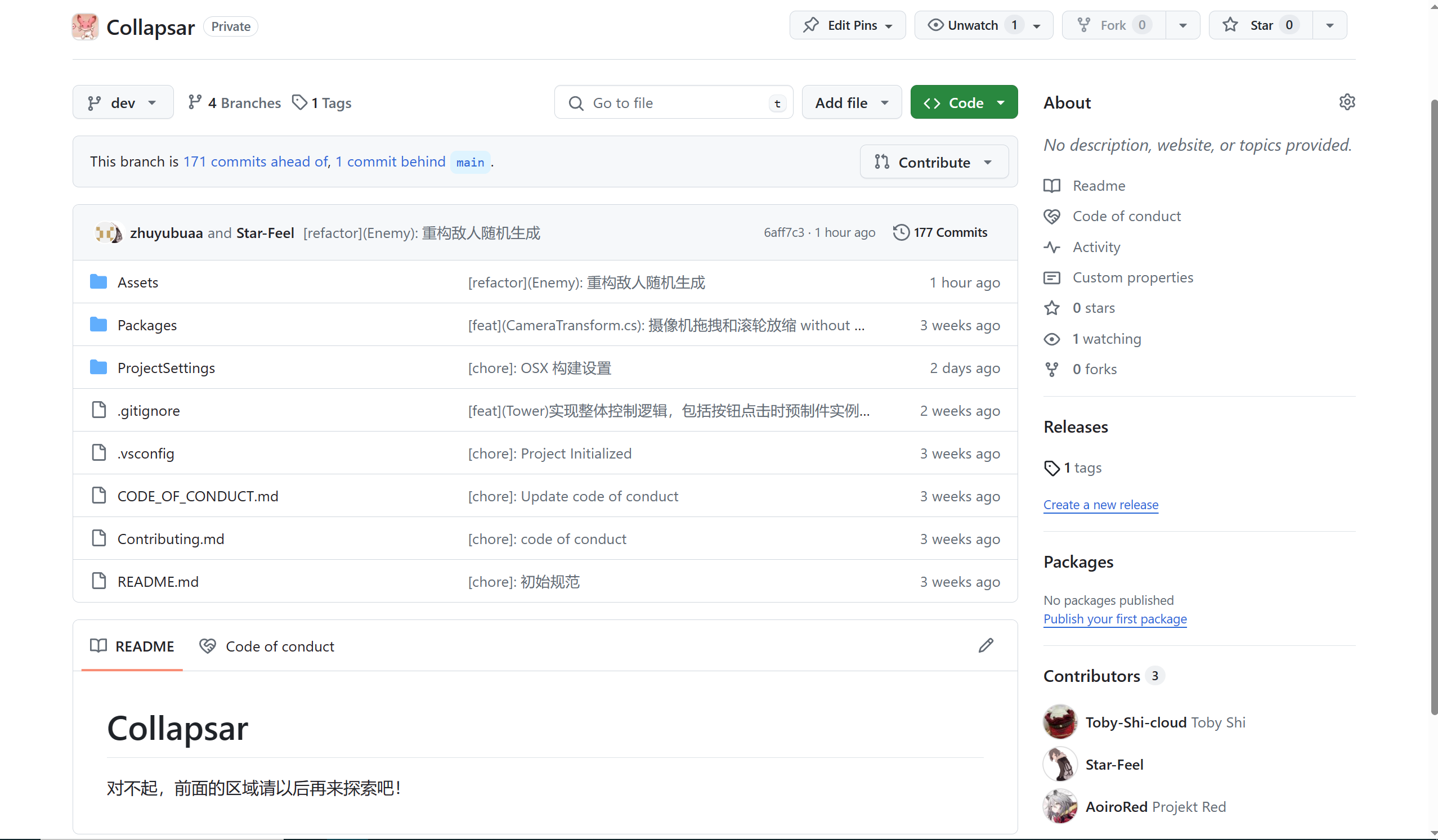Open the dev branch selector dropdown

coord(123,102)
